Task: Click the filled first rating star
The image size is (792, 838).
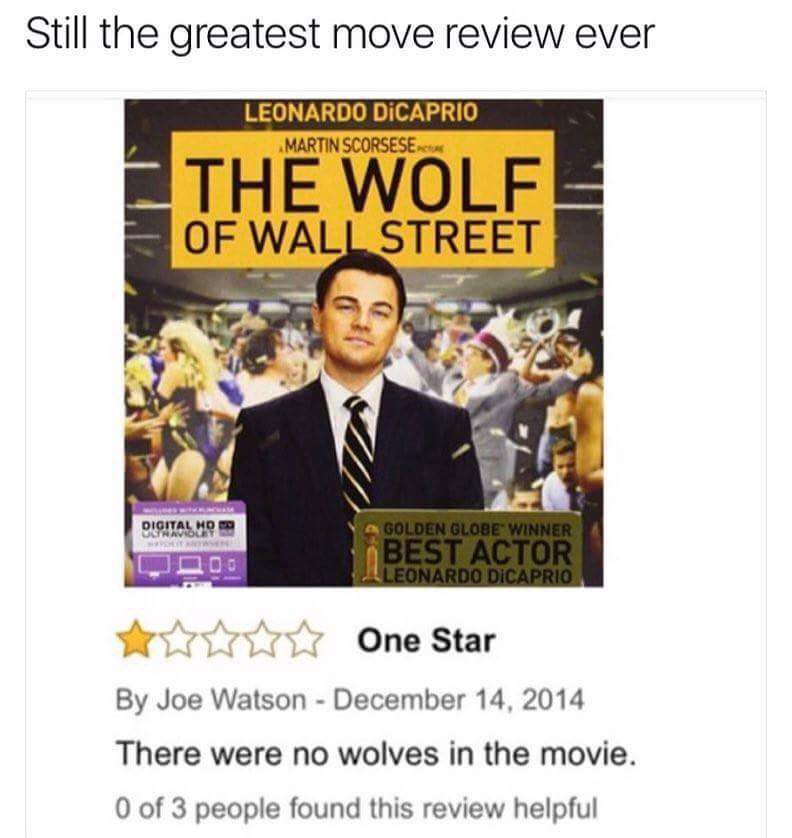Action: pyautogui.click(x=134, y=640)
